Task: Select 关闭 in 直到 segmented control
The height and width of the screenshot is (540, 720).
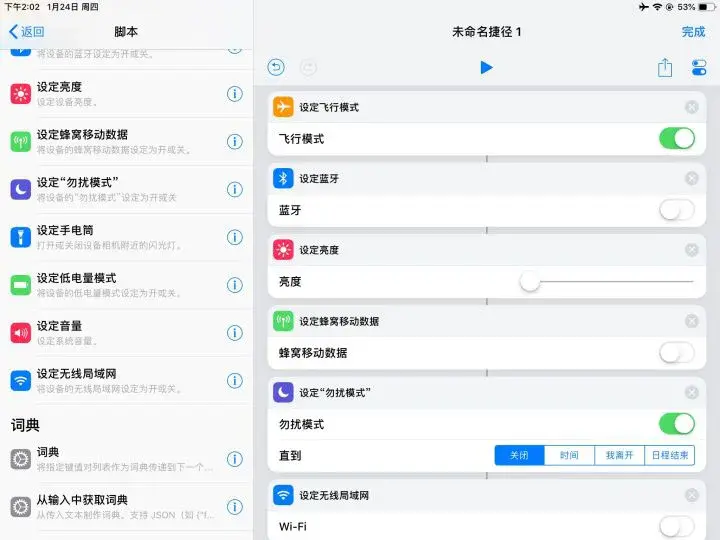Action: point(519,455)
